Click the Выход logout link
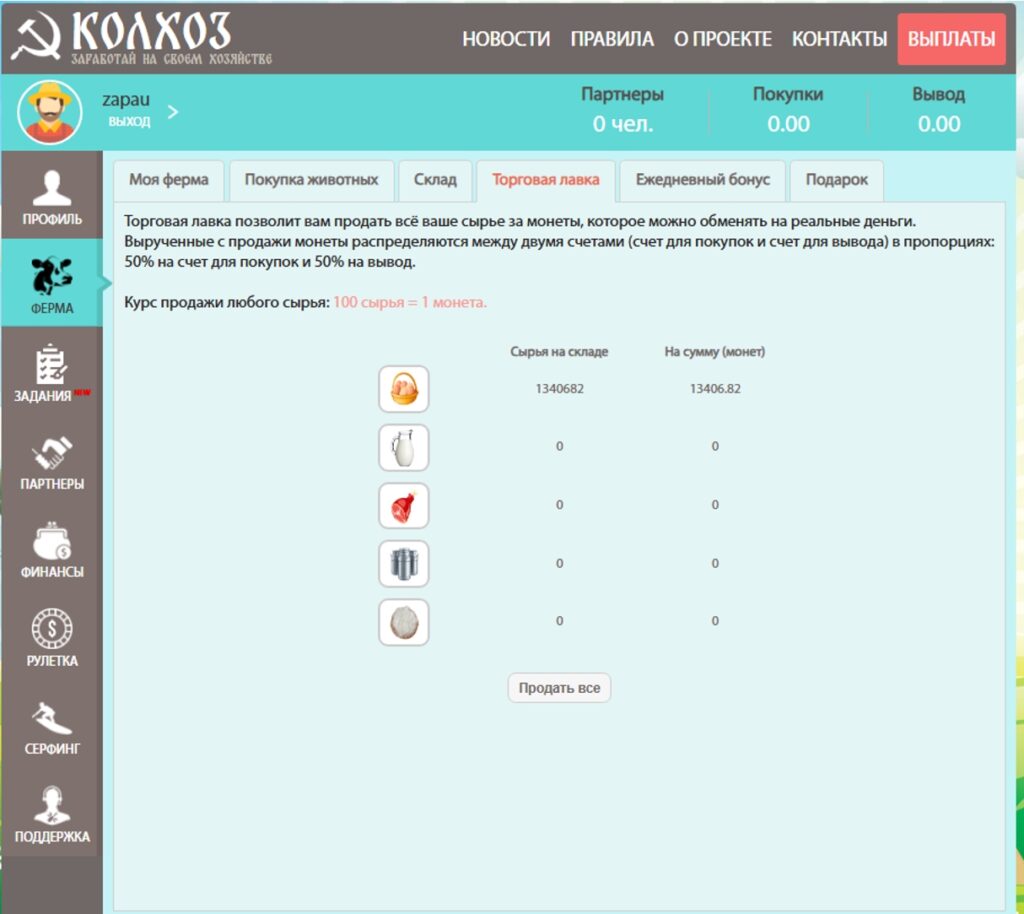 tap(129, 121)
